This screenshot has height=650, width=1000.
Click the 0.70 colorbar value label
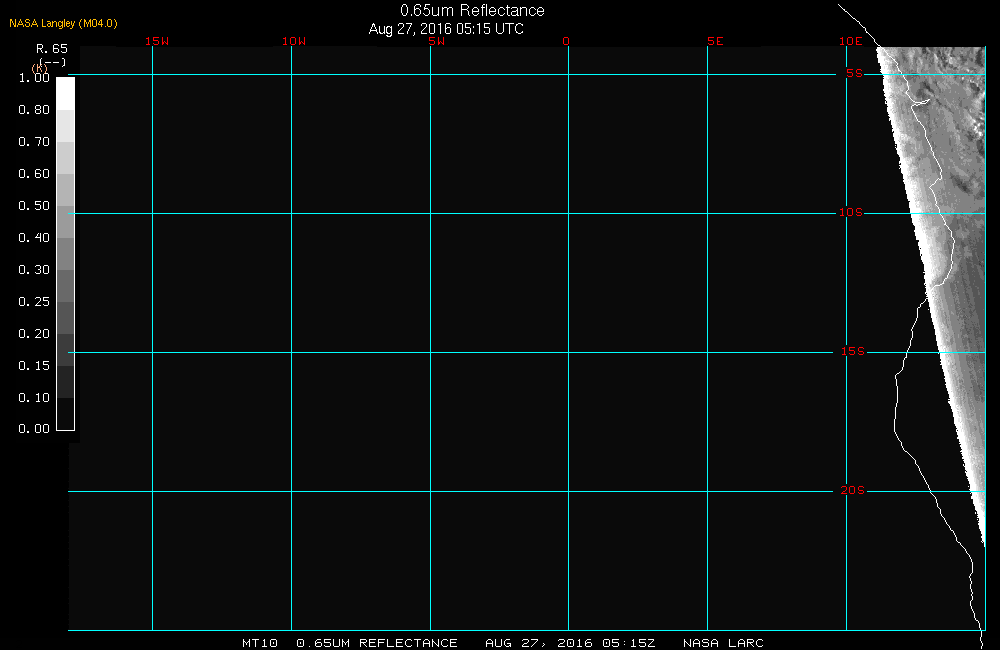click(x=34, y=142)
